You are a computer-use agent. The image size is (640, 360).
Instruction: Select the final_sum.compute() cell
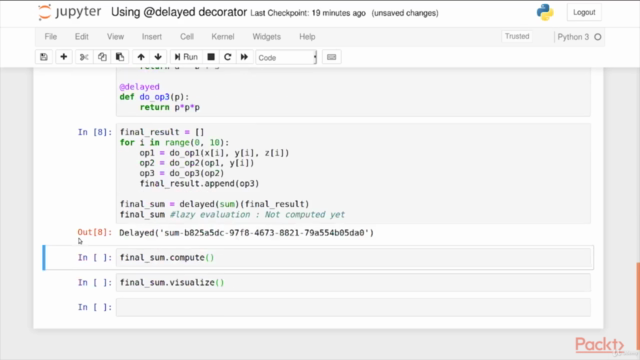[x=353, y=258]
